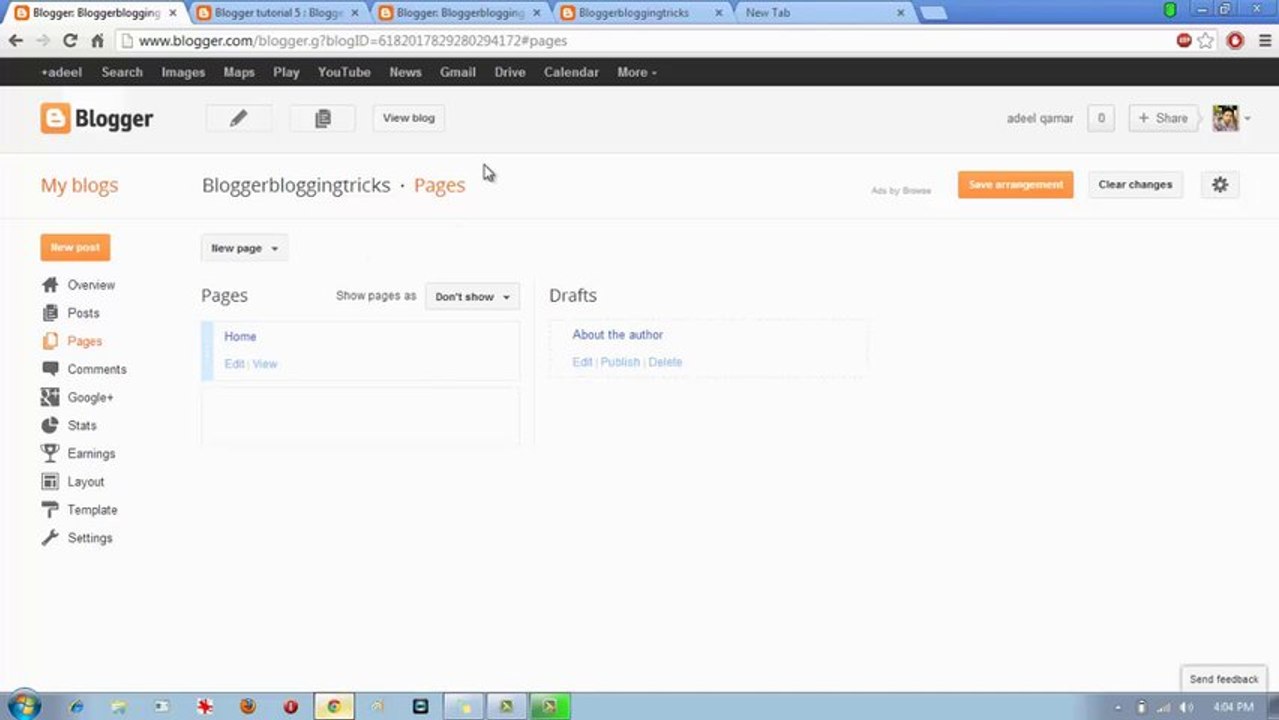Screen dimensions: 1279x720
Task: Open the About the author draft title
Action: (617, 335)
